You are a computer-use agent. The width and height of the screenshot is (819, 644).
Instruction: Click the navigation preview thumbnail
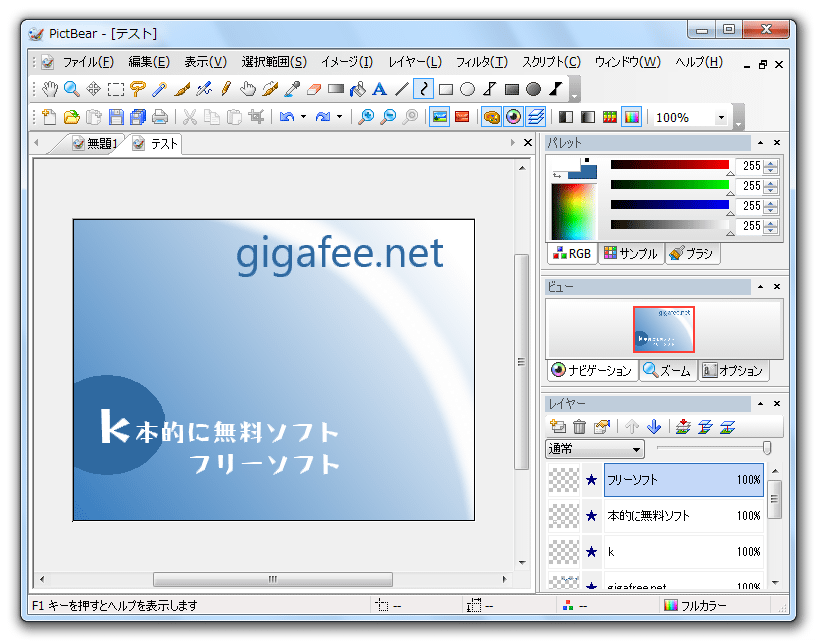pyautogui.click(x=663, y=329)
